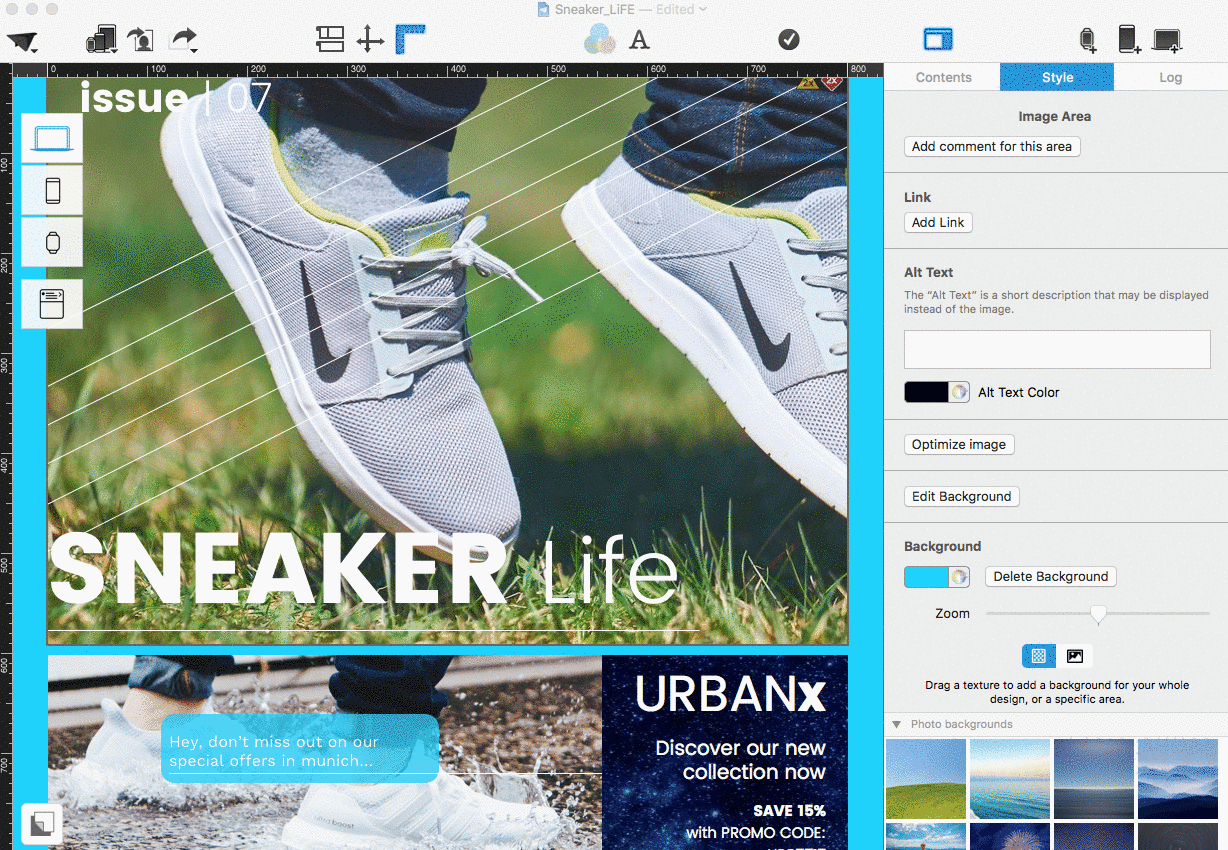Screen dimensions: 1228x850
Task: Switch to the Contents tab
Action: coord(943,77)
